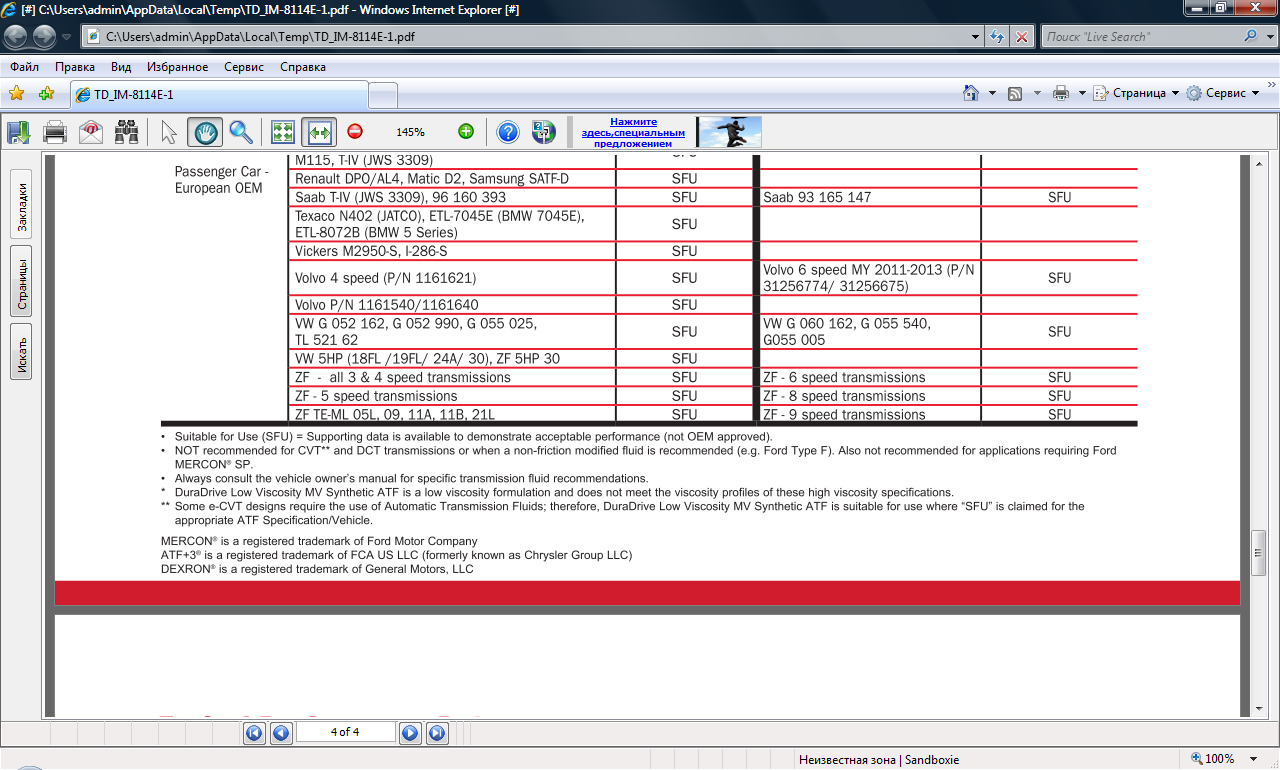The width and height of the screenshot is (1280, 770).
Task: Click the scrollbar up arrow
Action: (1259, 163)
